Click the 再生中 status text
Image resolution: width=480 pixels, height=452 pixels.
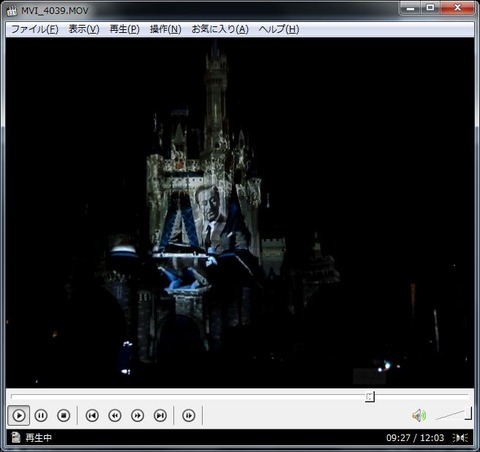pyautogui.click(x=39, y=438)
